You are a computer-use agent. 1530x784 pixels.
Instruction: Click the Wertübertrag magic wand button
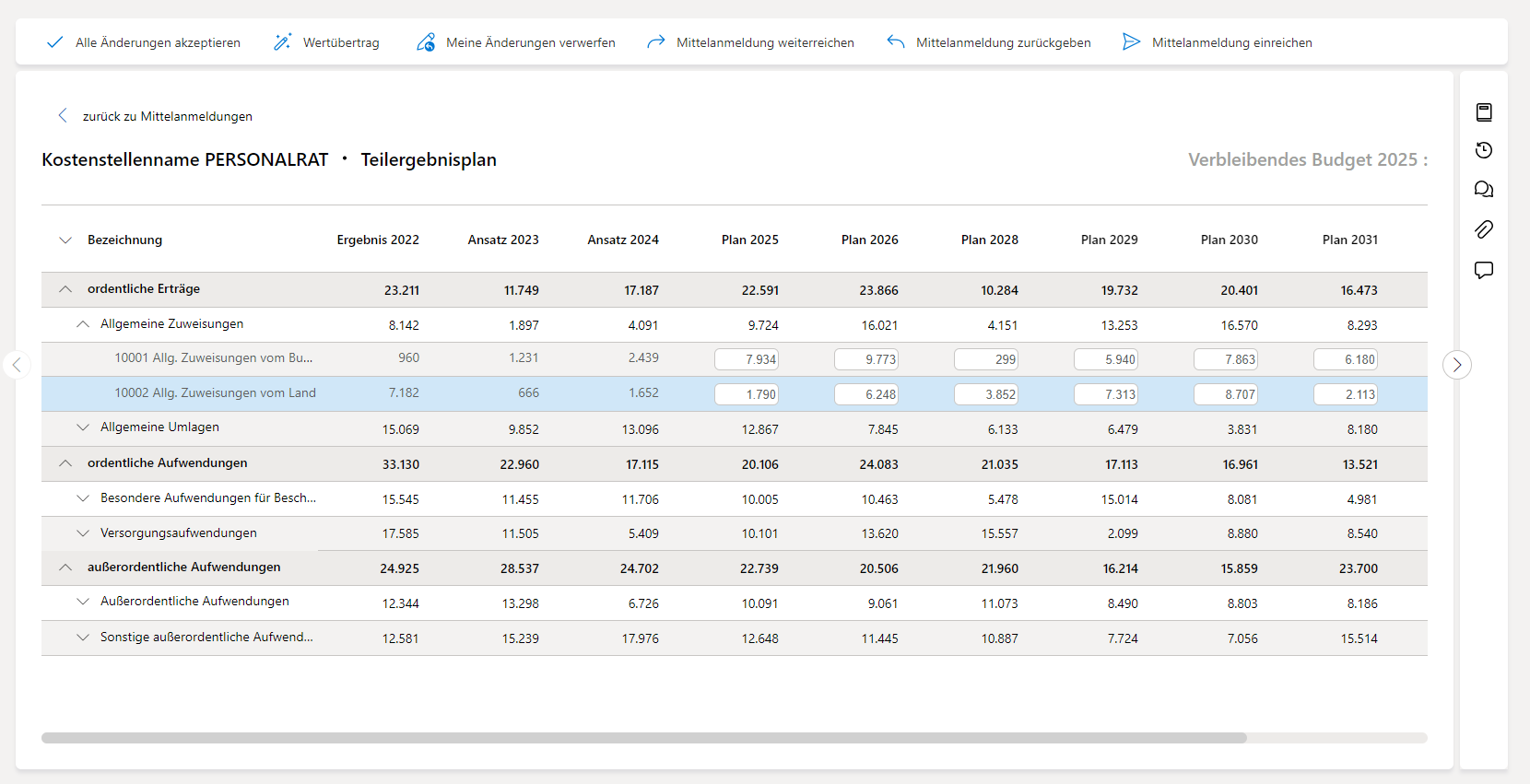click(x=326, y=42)
